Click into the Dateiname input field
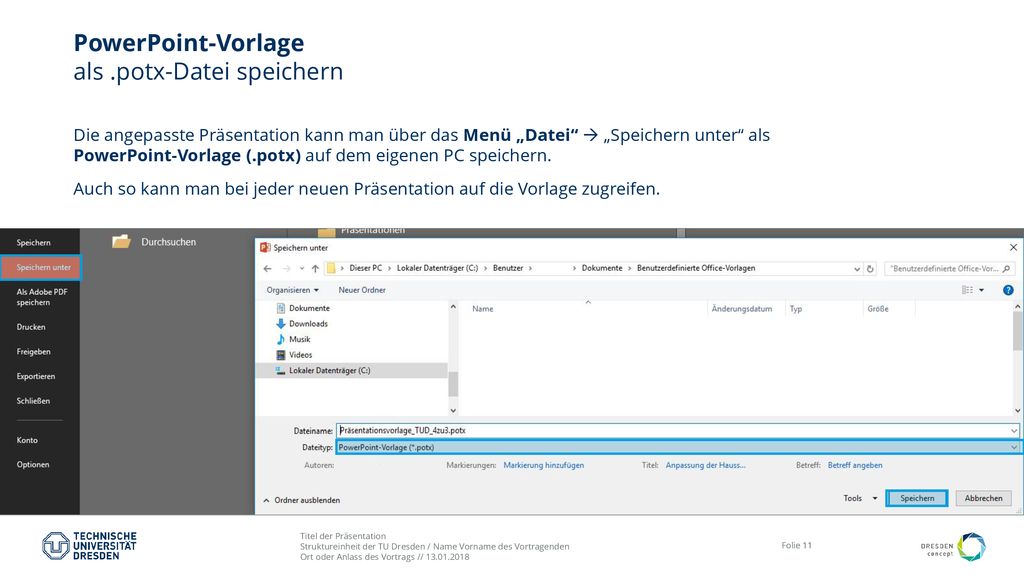 677,431
